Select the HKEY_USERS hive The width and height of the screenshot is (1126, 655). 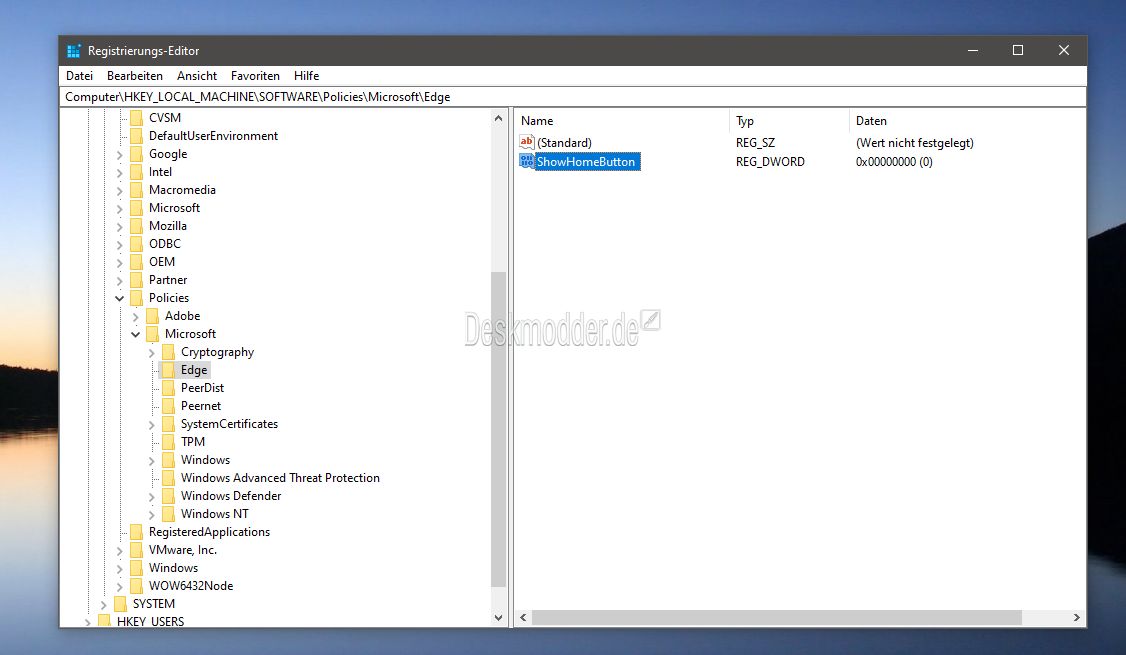[150, 621]
